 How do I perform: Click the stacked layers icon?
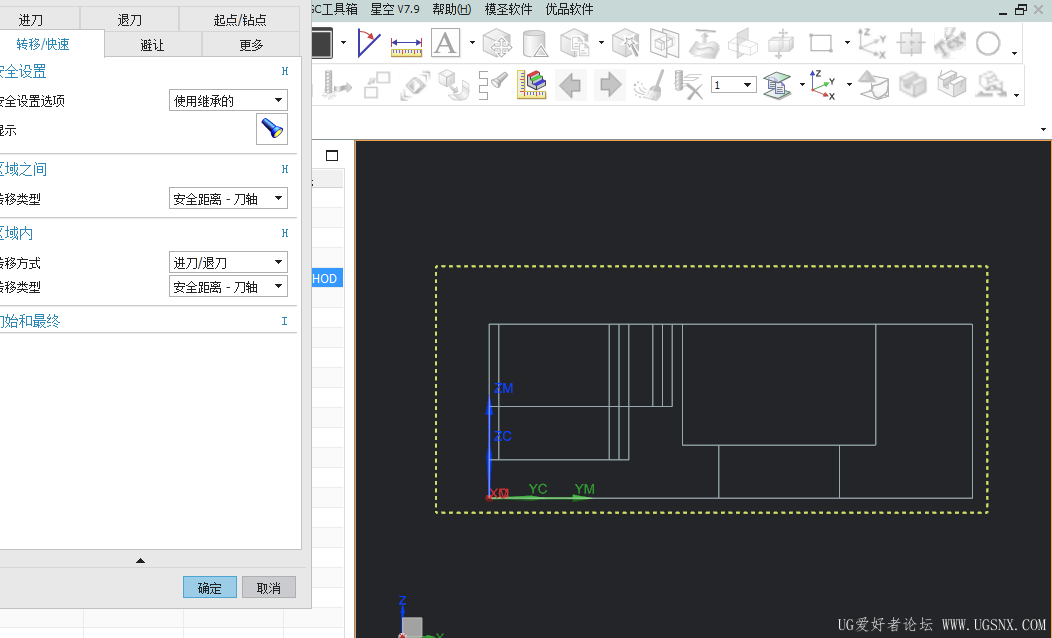coord(777,85)
